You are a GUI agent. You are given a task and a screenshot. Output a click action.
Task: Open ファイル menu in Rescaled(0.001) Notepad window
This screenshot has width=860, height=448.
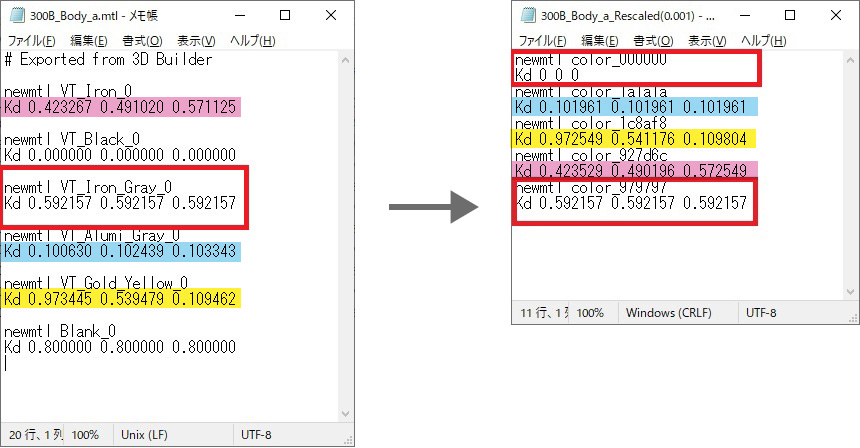click(x=542, y=41)
